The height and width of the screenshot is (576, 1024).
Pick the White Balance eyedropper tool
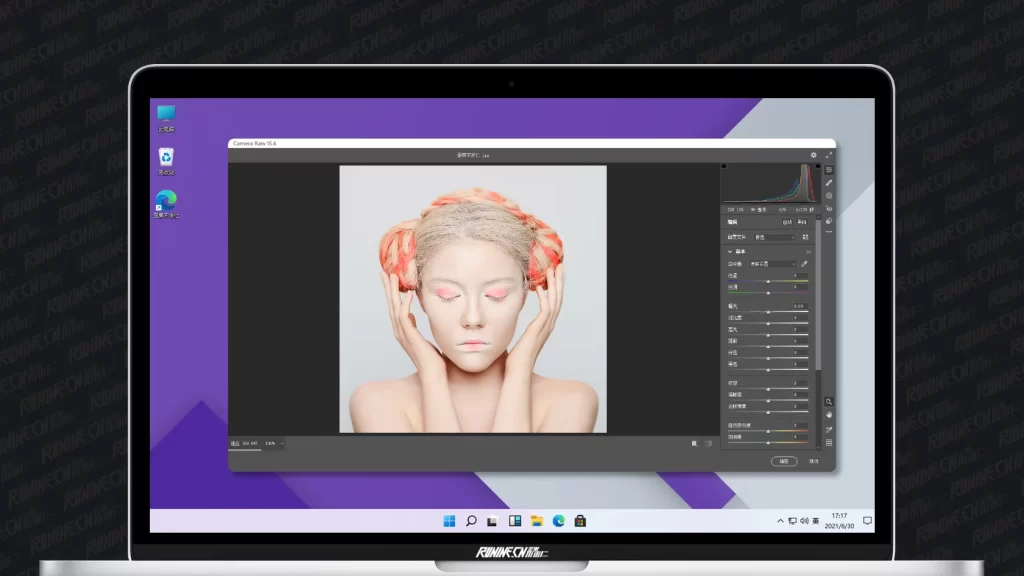click(x=804, y=264)
